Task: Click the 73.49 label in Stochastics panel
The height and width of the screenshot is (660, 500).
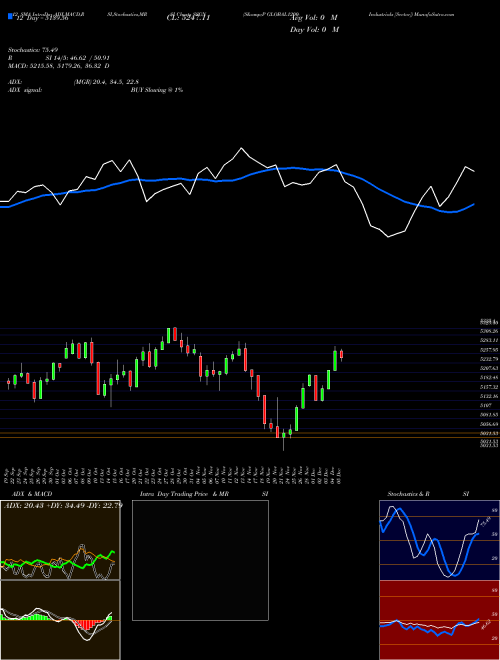Action: tap(485, 522)
